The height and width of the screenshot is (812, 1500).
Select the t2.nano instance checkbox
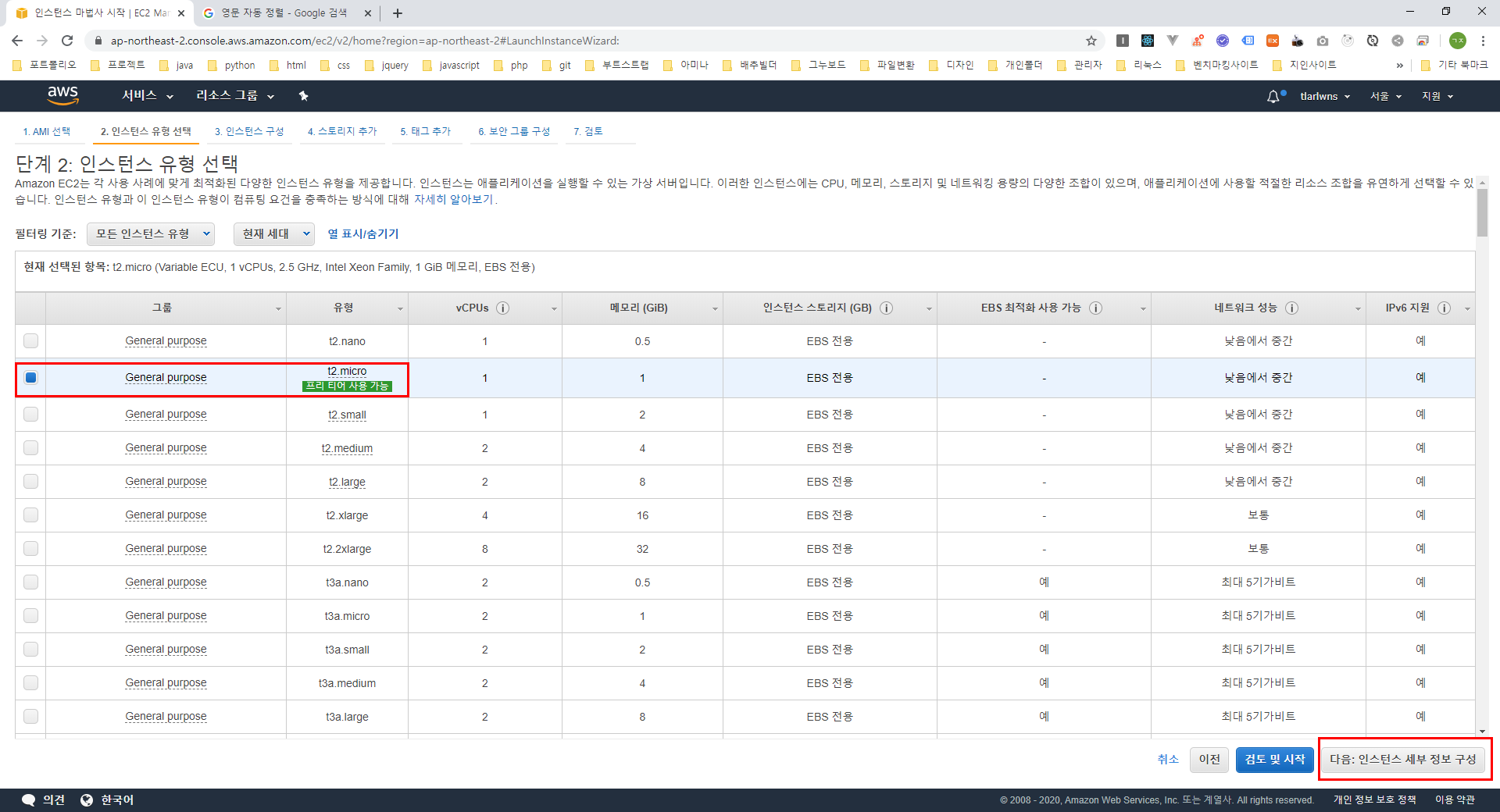(30, 340)
